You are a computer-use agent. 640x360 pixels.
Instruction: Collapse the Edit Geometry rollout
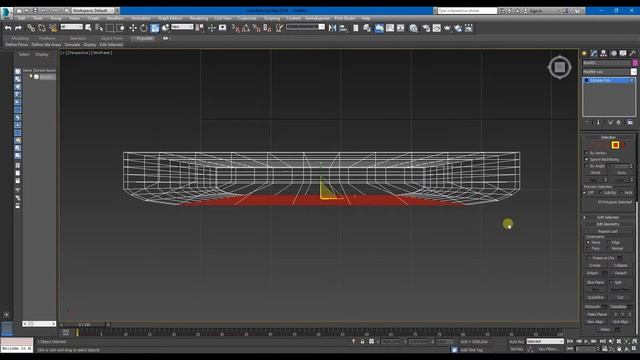tap(608, 224)
